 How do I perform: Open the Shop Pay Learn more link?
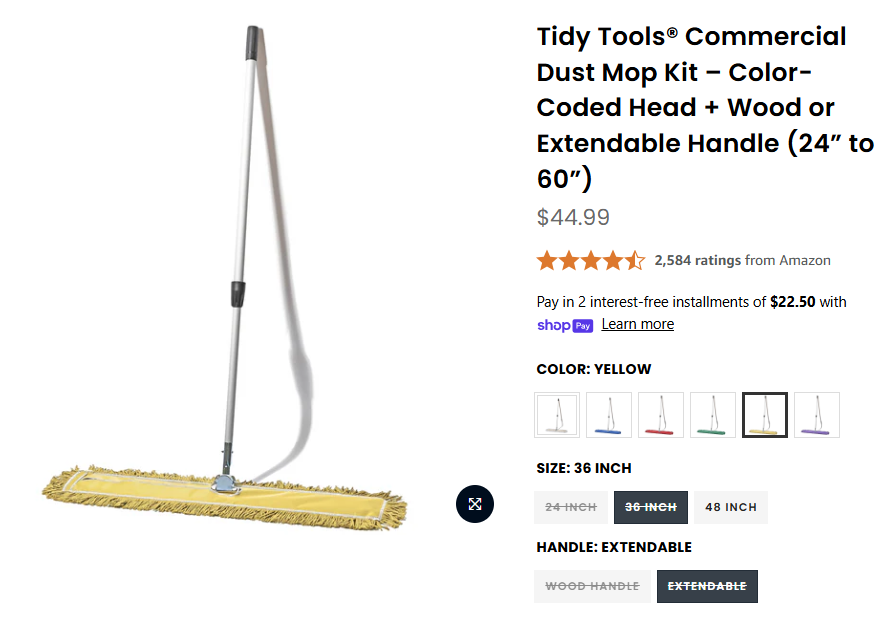point(637,324)
